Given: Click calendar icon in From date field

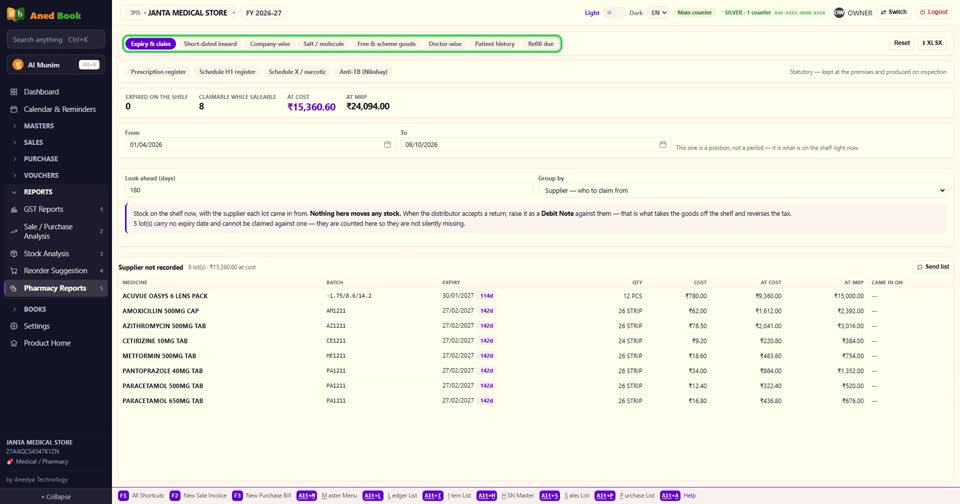Looking at the screenshot, I should click(387, 145).
